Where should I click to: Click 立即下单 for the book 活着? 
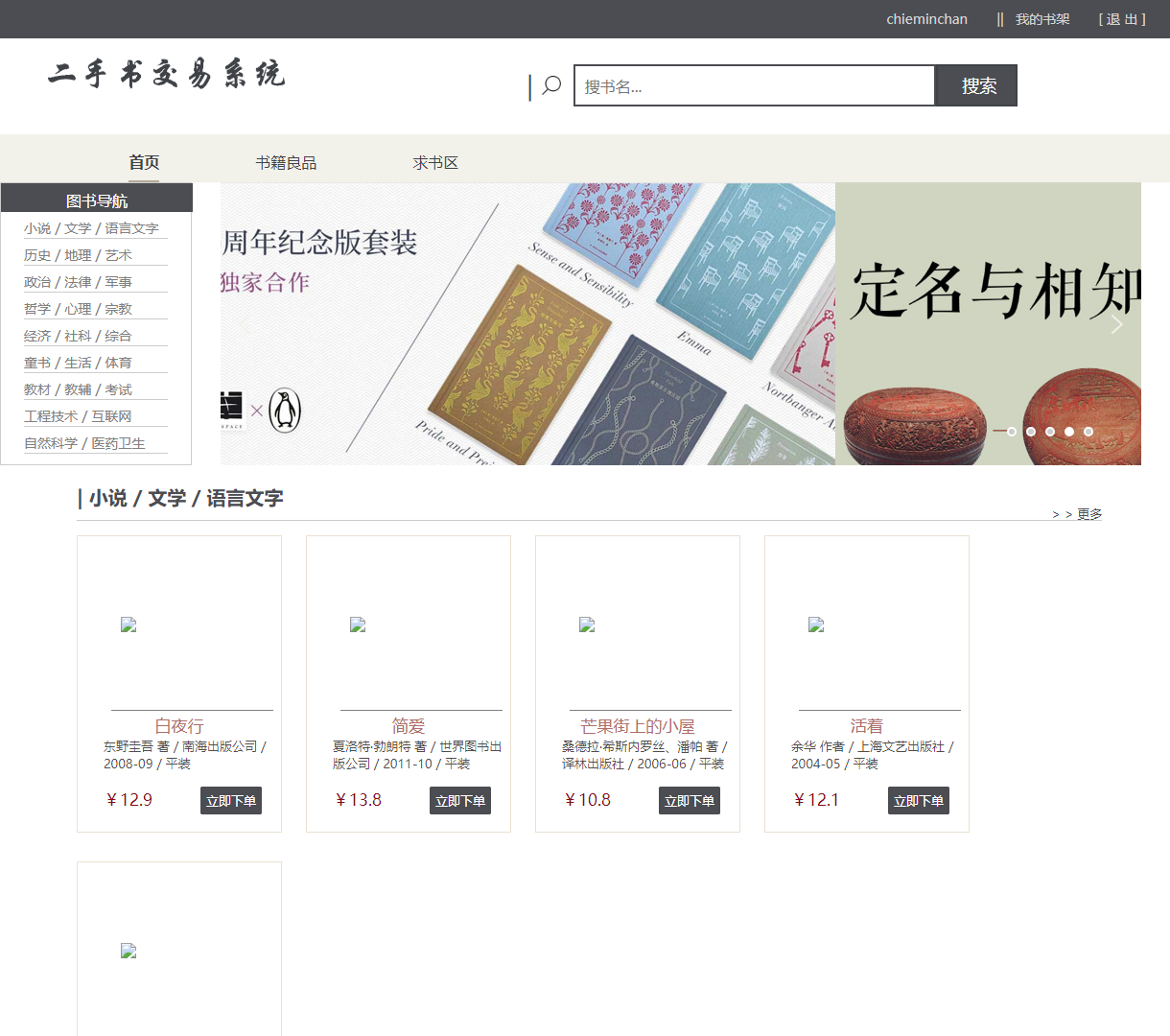pyautogui.click(x=918, y=801)
